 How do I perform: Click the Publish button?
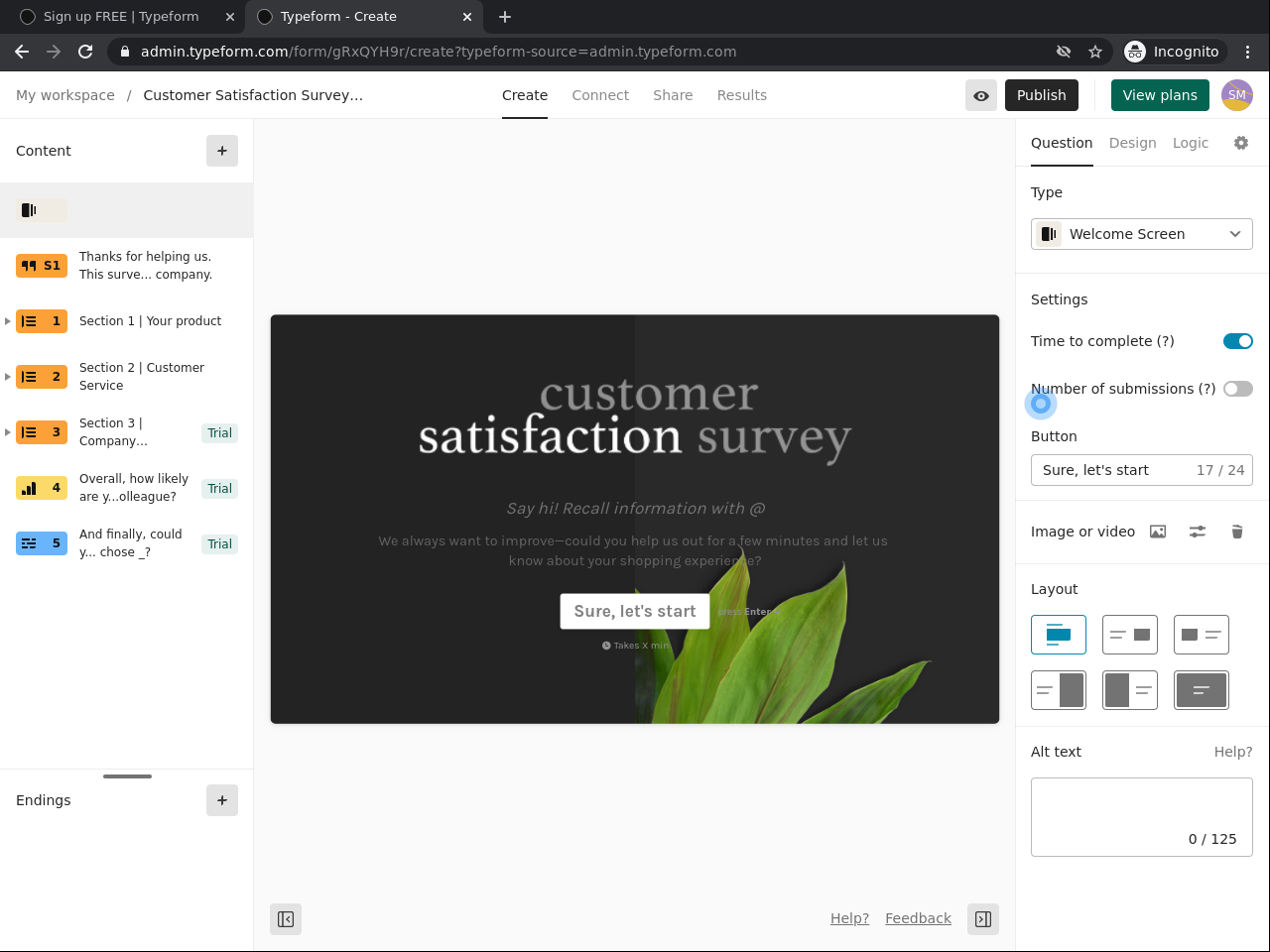[1042, 95]
